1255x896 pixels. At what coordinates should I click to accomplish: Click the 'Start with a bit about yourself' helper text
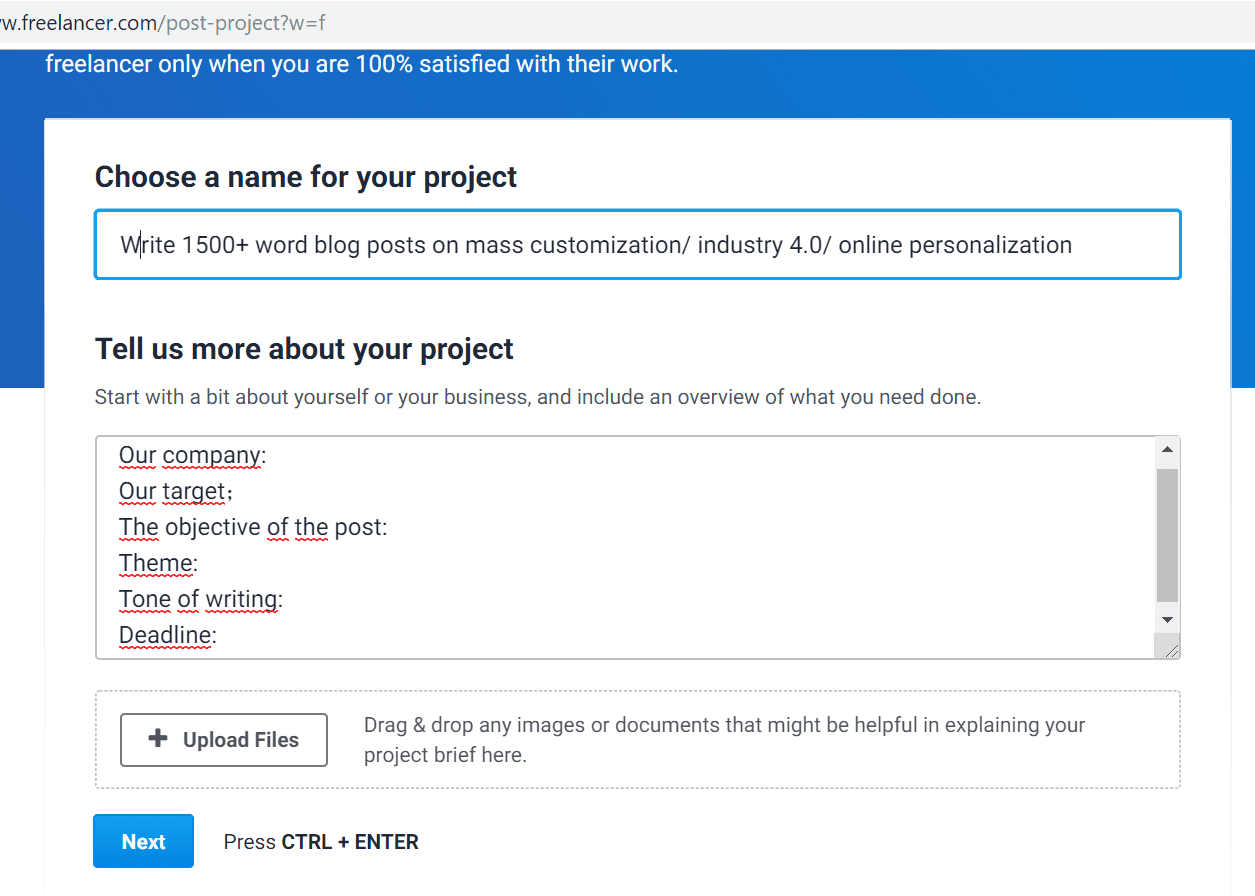[538, 397]
